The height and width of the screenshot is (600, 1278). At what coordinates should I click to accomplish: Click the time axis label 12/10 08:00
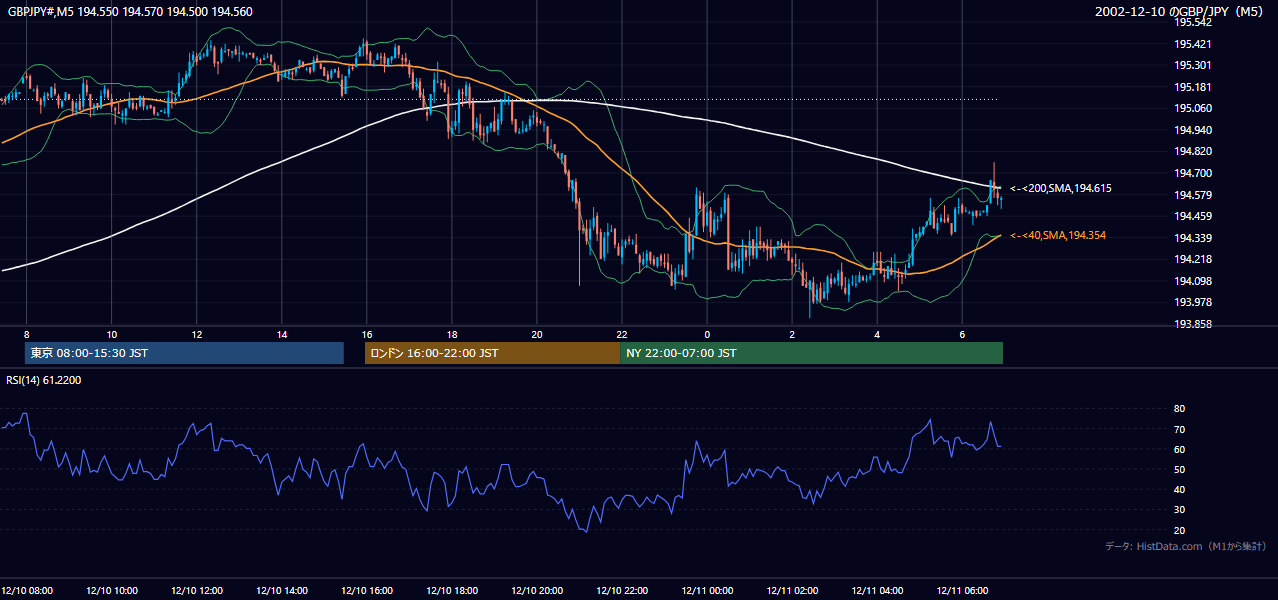coord(27,591)
